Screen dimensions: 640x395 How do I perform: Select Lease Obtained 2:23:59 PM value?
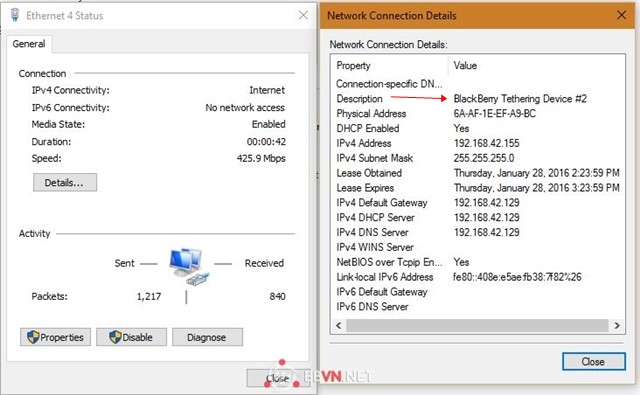pos(537,173)
